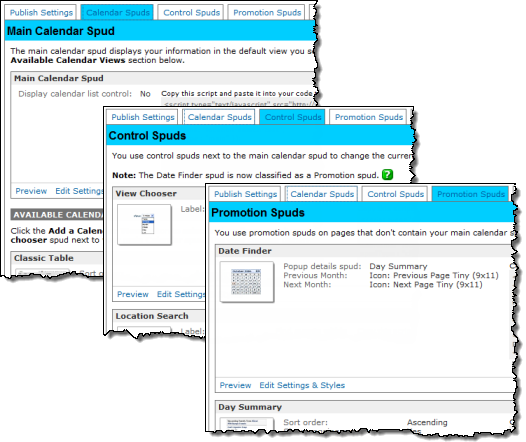Image resolution: width=526 pixels, height=442 pixels.
Task: Open Publish Settings tab in Promotion Spuds window
Action: [246, 194]
